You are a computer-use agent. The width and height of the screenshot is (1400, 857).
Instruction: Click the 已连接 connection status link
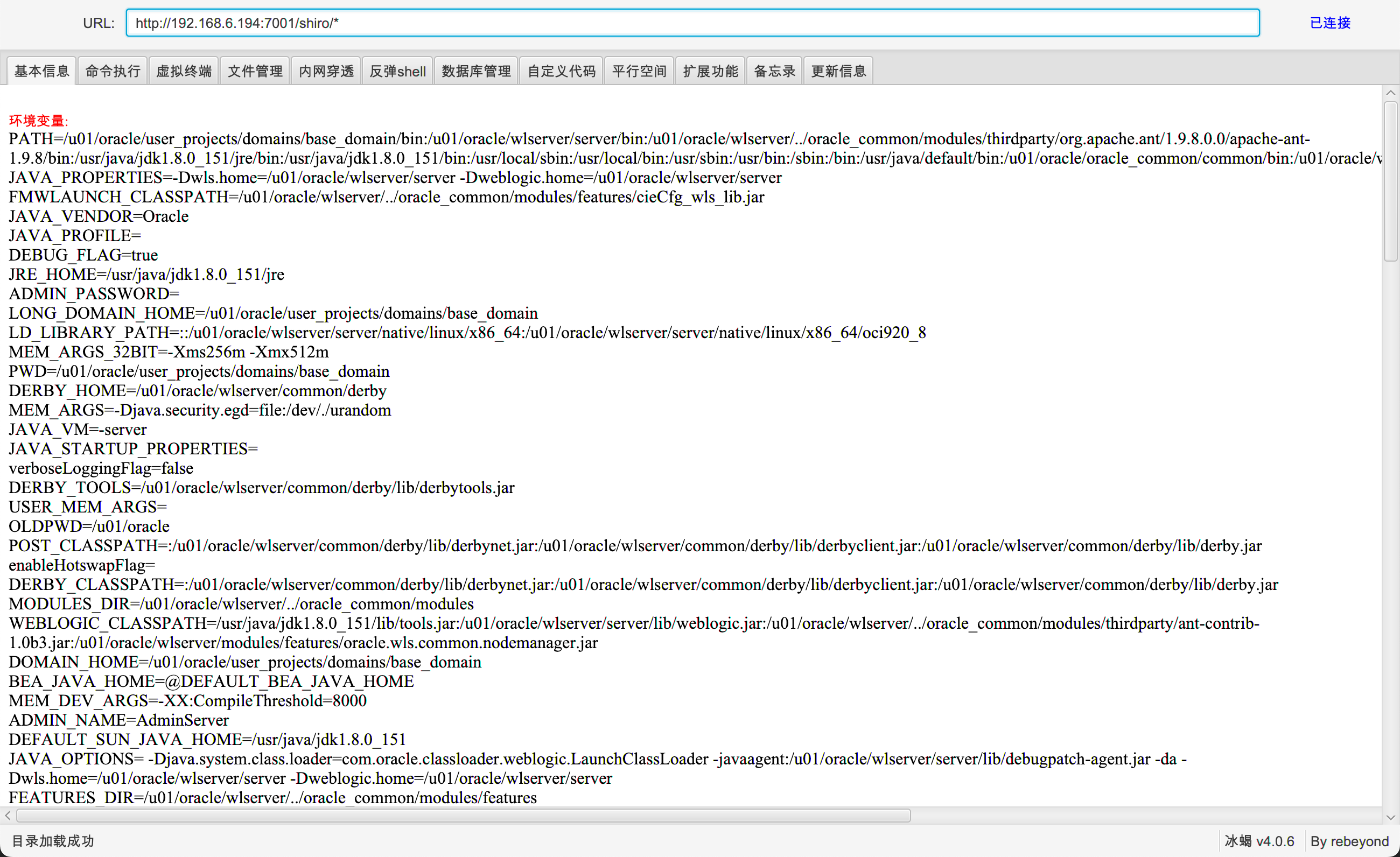click(x=1329, y=23)
